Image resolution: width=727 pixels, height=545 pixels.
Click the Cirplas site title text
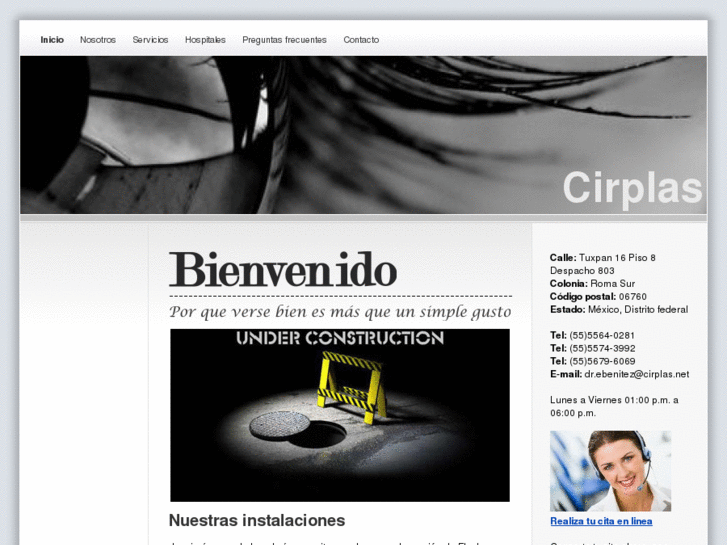coord(632,188)
